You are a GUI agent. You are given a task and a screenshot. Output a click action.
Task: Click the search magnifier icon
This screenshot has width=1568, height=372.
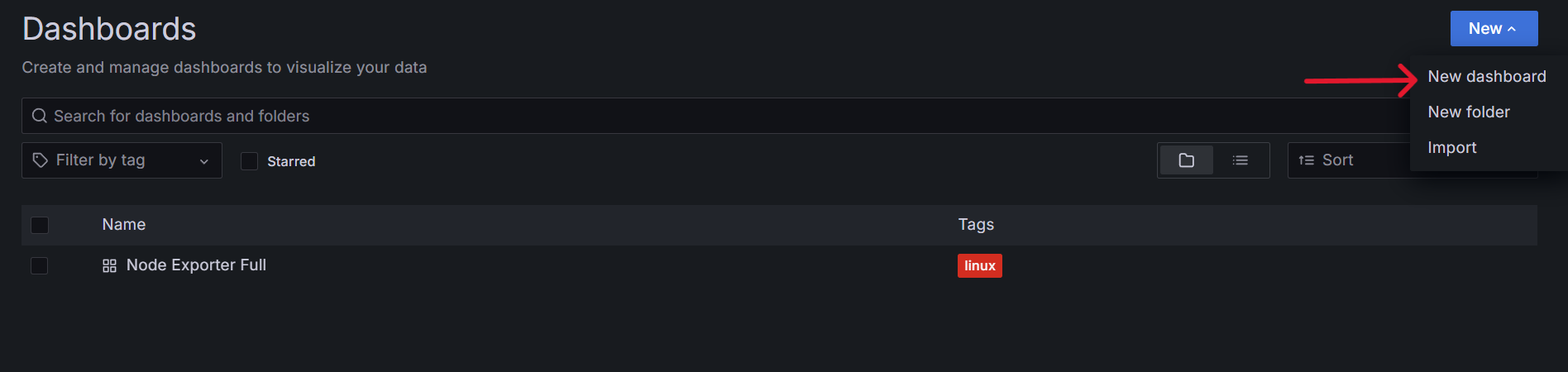click(39, 117)
